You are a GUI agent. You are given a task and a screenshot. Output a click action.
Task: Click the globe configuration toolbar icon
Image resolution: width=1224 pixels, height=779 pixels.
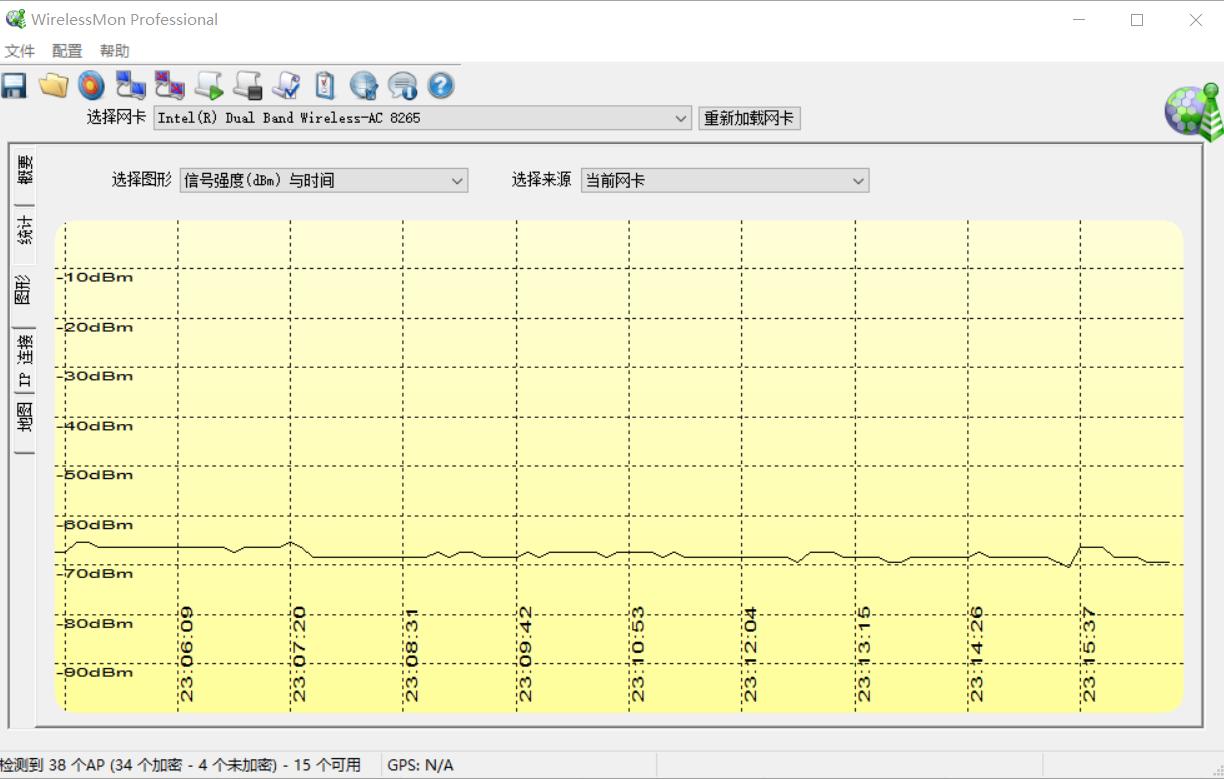pyautogui.click(x=363, y=86)
